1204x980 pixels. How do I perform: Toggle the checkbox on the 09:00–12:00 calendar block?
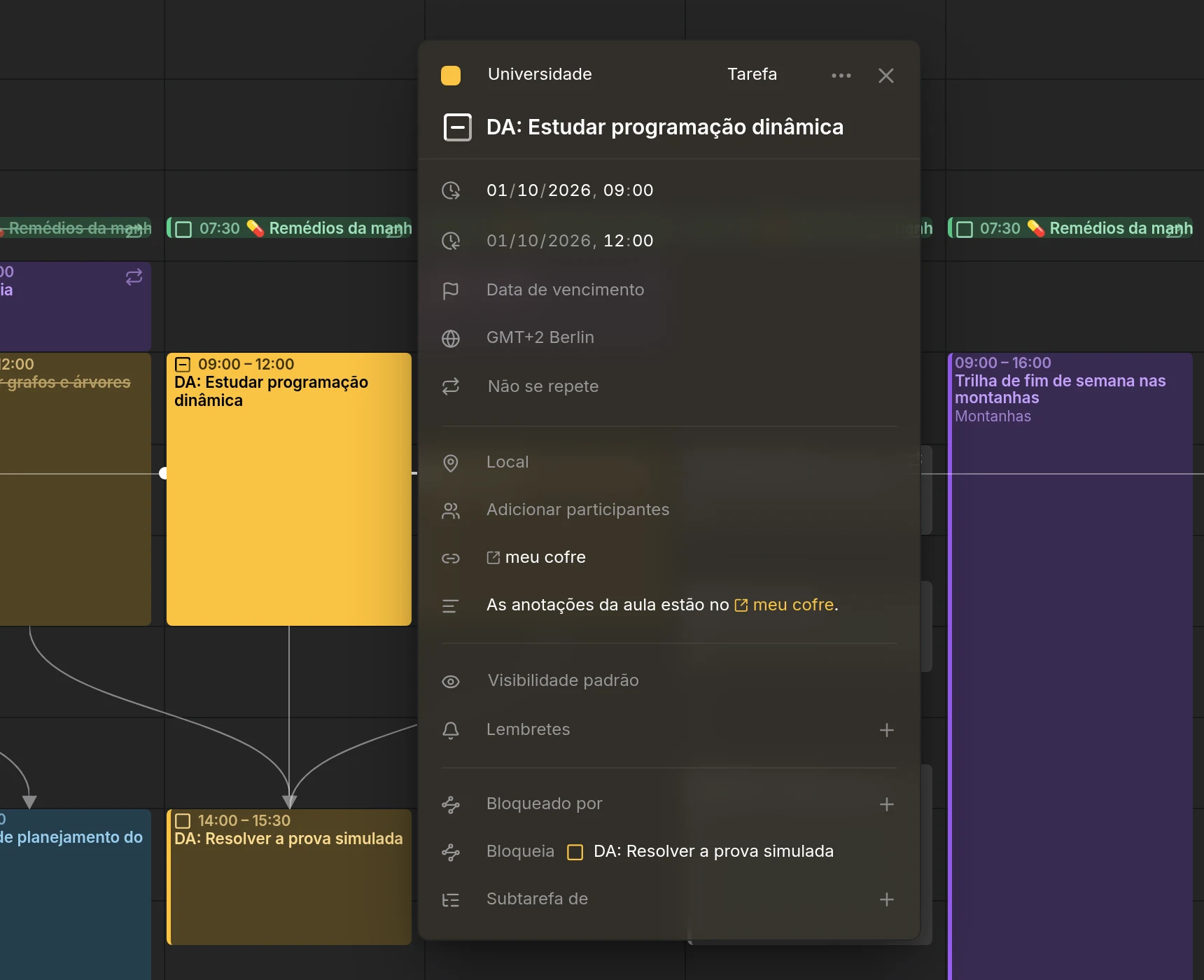click(x=183, y=364)
